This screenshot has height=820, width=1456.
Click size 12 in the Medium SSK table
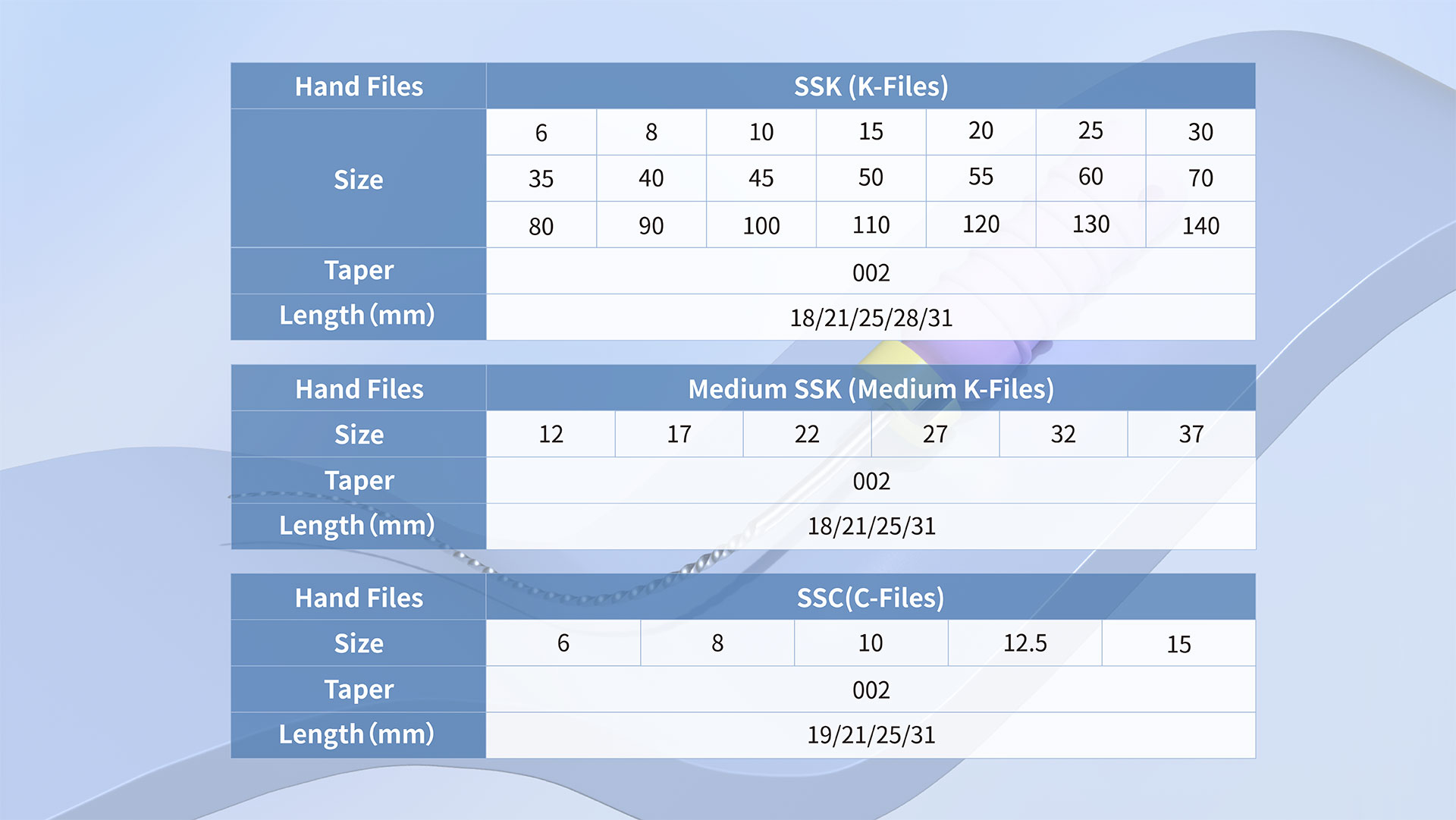click(x=551, y=435)
